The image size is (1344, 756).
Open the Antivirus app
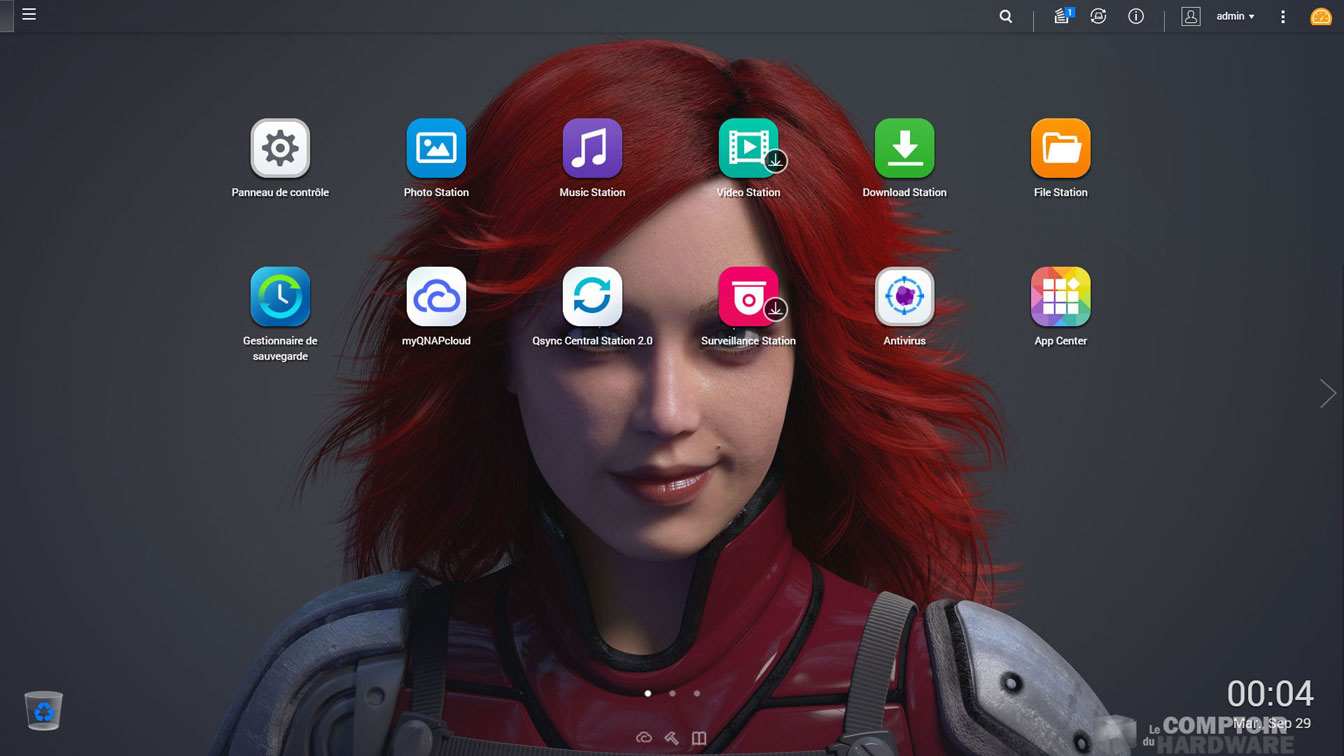[x=904, y=297]
